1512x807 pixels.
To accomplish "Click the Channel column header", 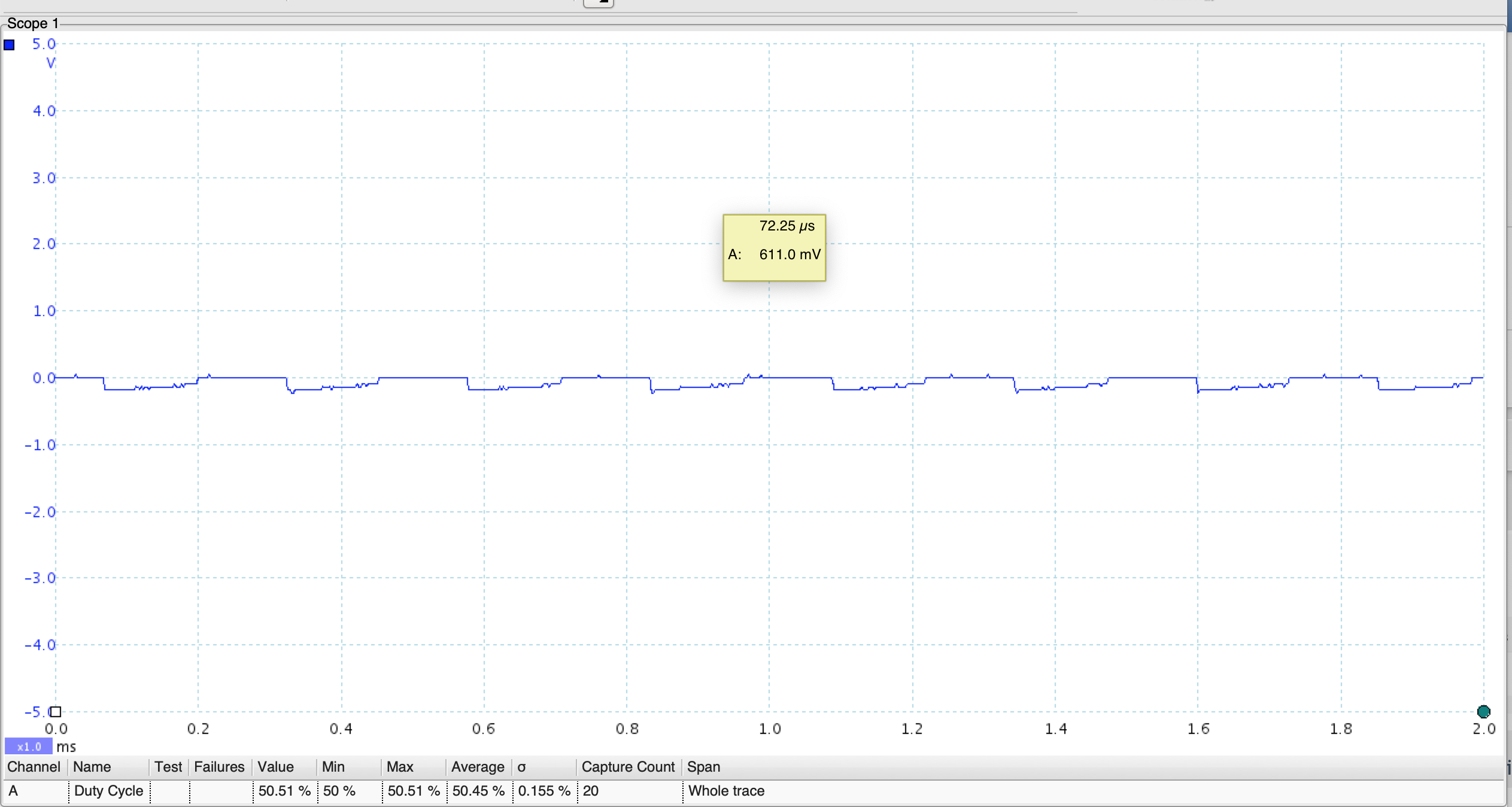I will click(34, 767).
